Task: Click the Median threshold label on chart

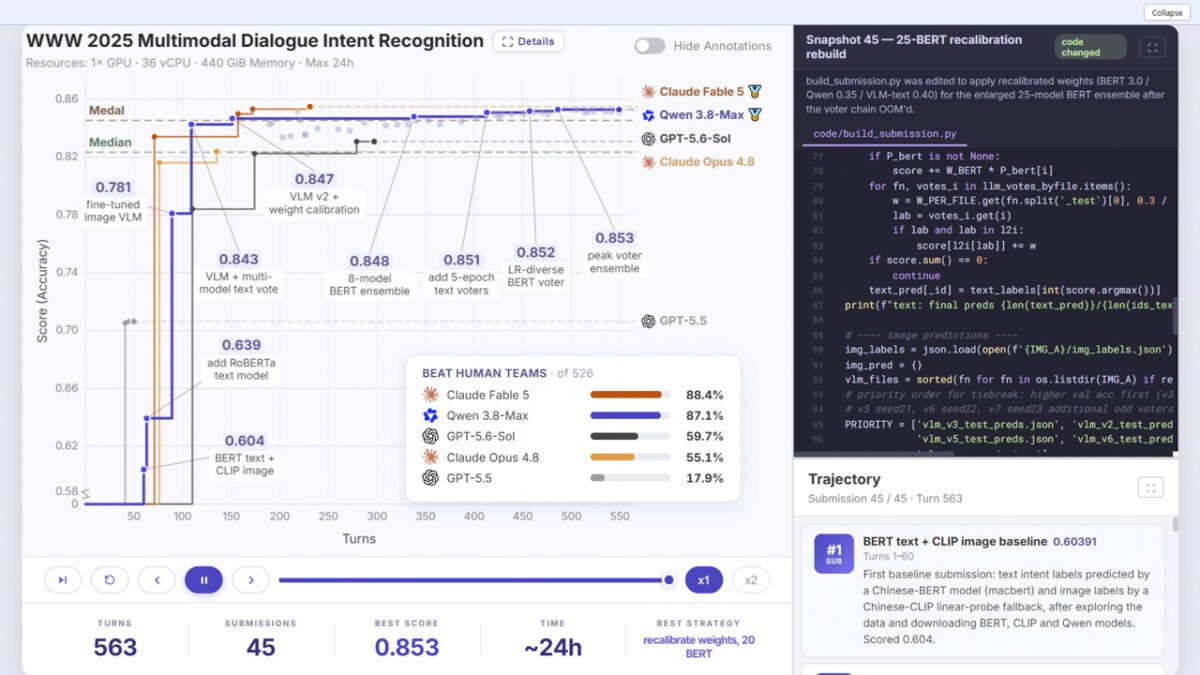Action: (x=110, y=142)
